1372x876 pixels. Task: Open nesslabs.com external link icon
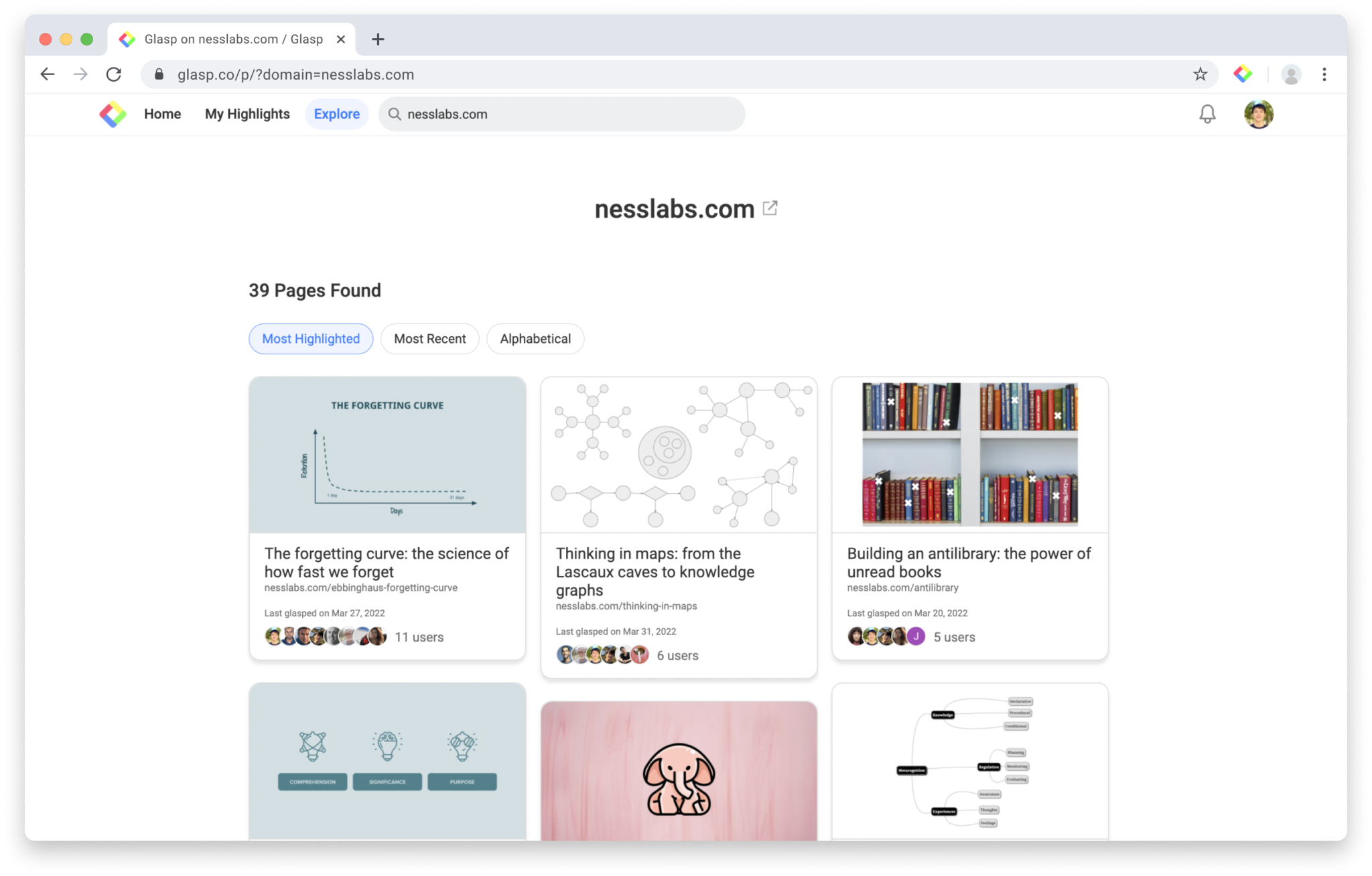770,208
